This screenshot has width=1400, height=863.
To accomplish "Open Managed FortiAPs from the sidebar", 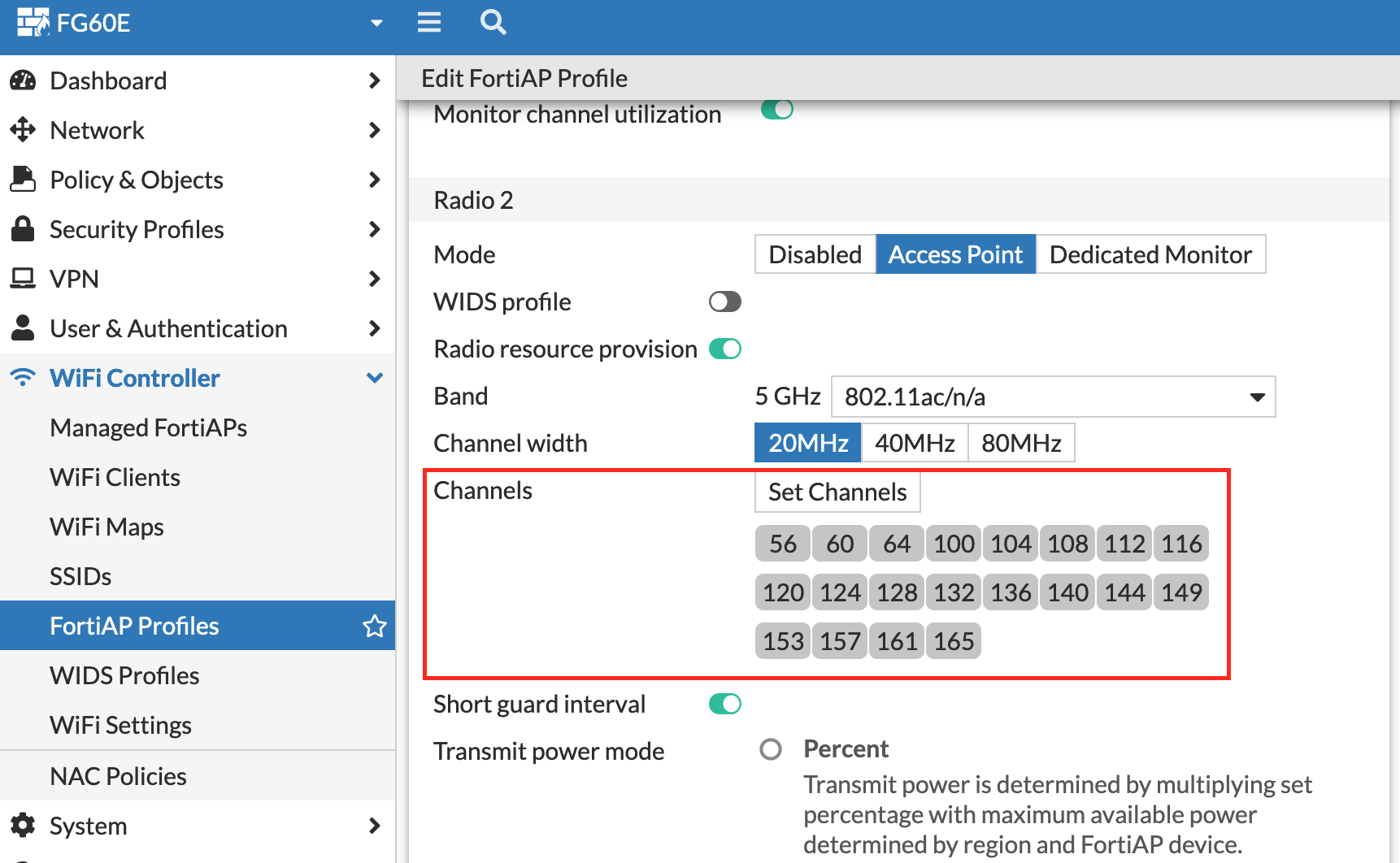I will tap(148, 427).
